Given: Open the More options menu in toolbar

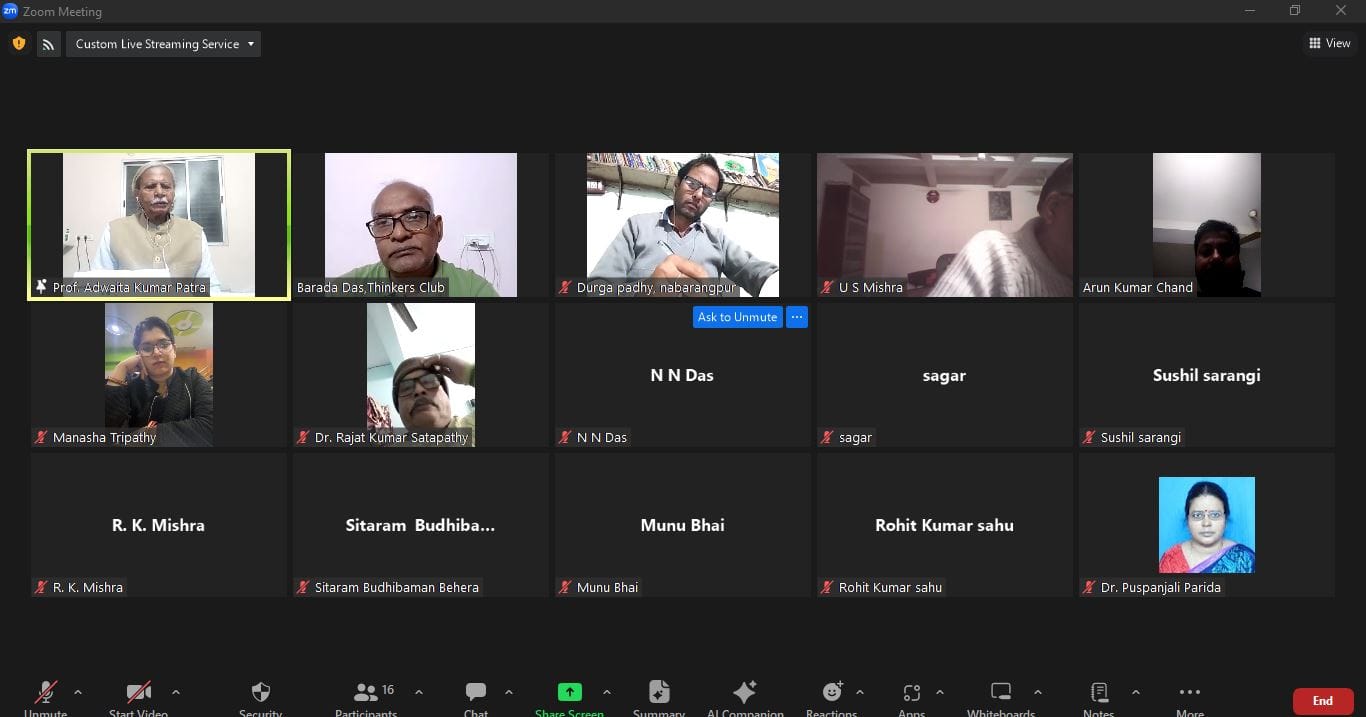Looking at the screenshot, I should tap(1189, 693).
